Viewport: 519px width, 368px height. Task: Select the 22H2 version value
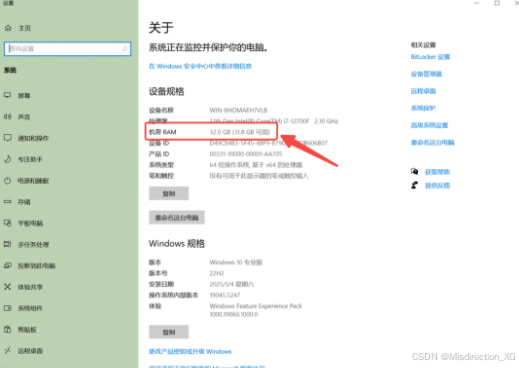point(217,273)
